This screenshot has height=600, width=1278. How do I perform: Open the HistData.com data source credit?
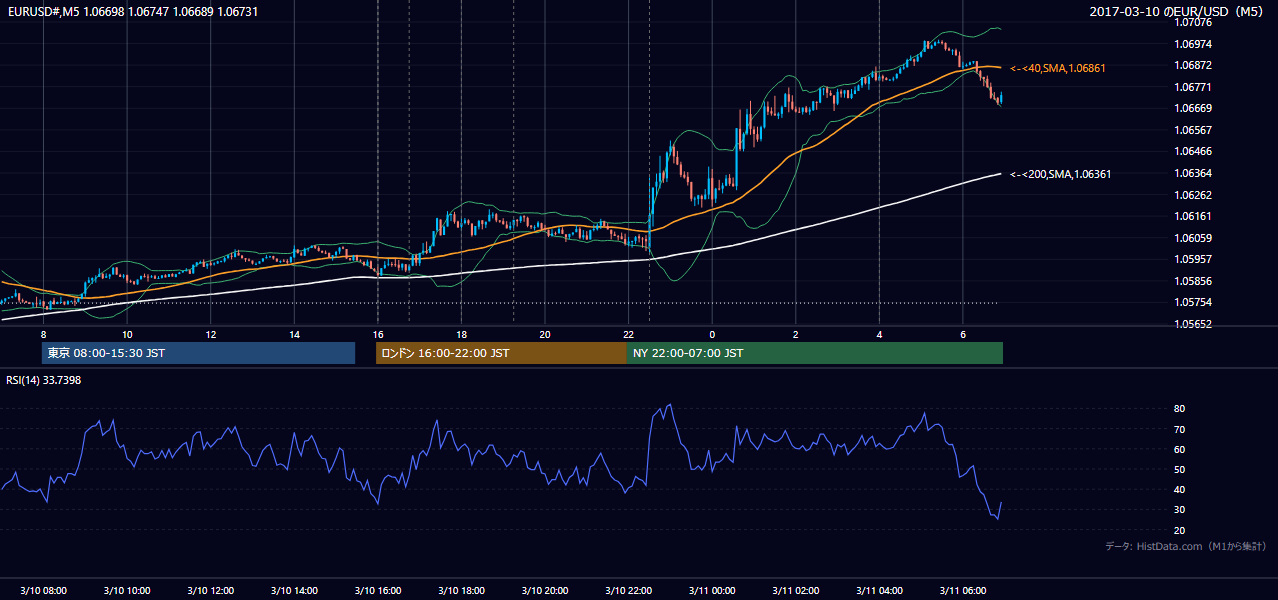click(1185, 546)
